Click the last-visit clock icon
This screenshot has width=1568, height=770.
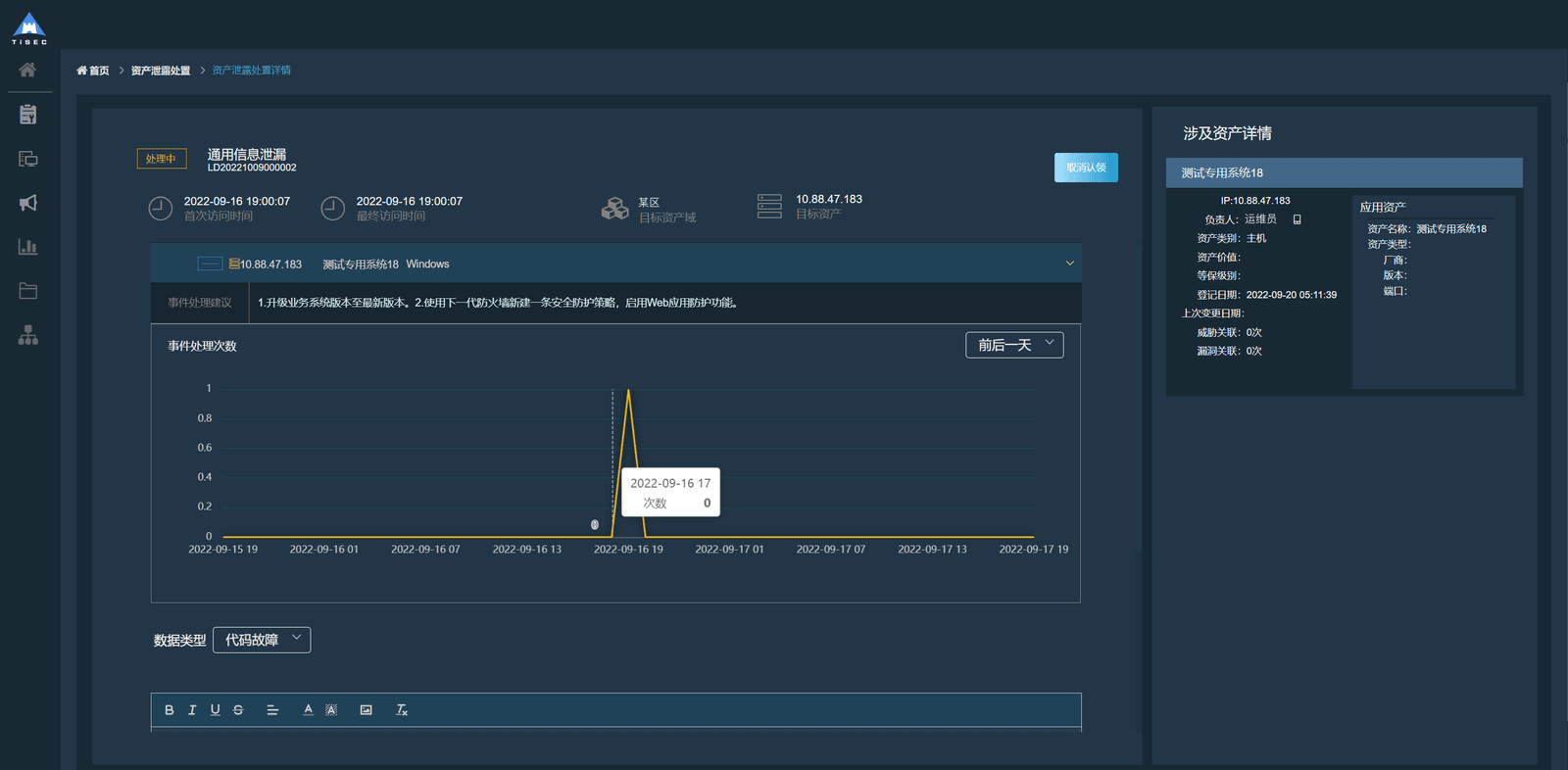tap(333, 208)
